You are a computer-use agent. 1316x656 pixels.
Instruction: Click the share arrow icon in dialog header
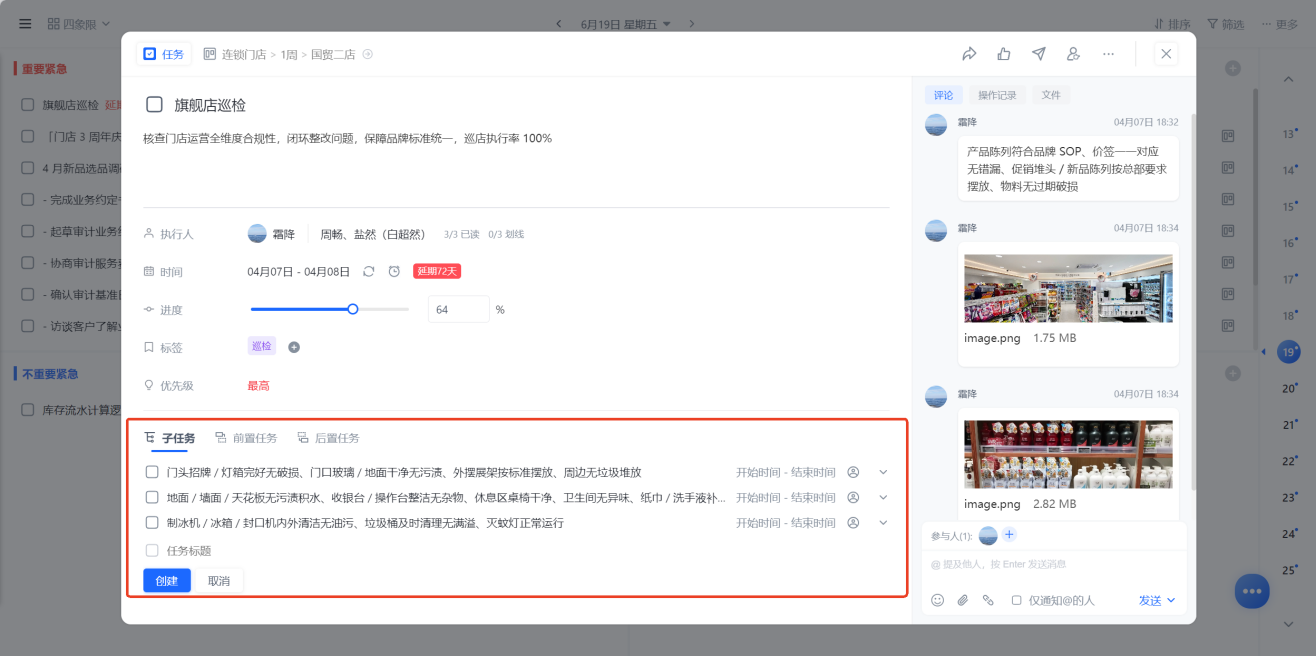(969, 54)
